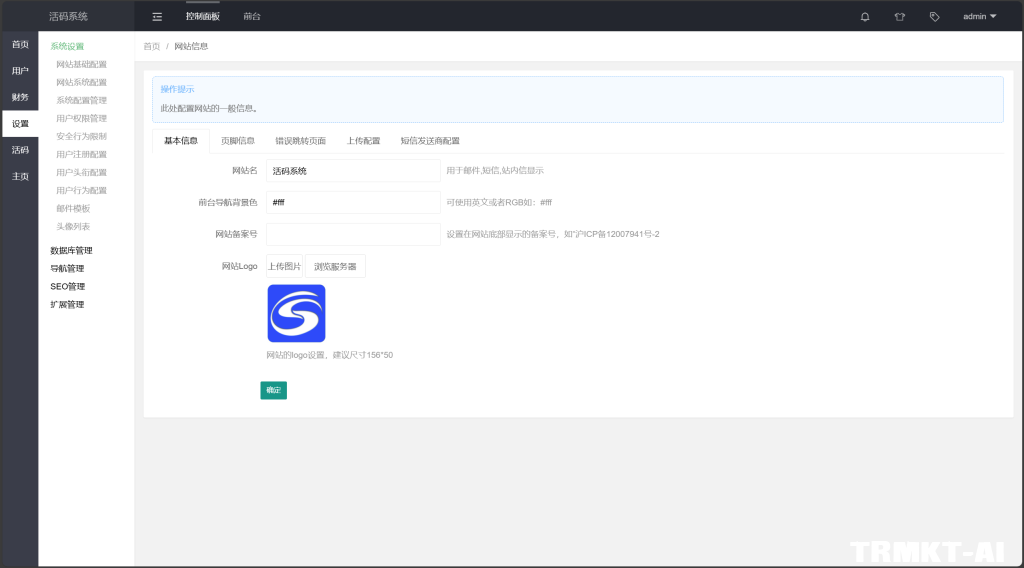Expand the SEO管理 menu group

click(x=67, y=287)
